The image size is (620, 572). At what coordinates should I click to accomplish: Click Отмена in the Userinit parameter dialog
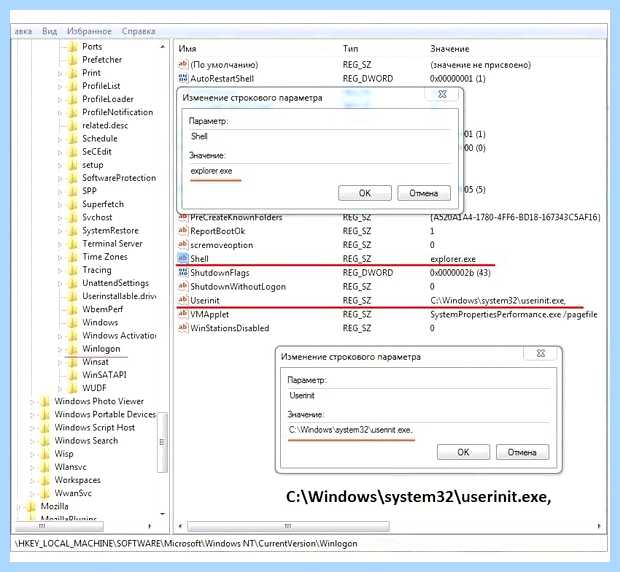point(522,452)
